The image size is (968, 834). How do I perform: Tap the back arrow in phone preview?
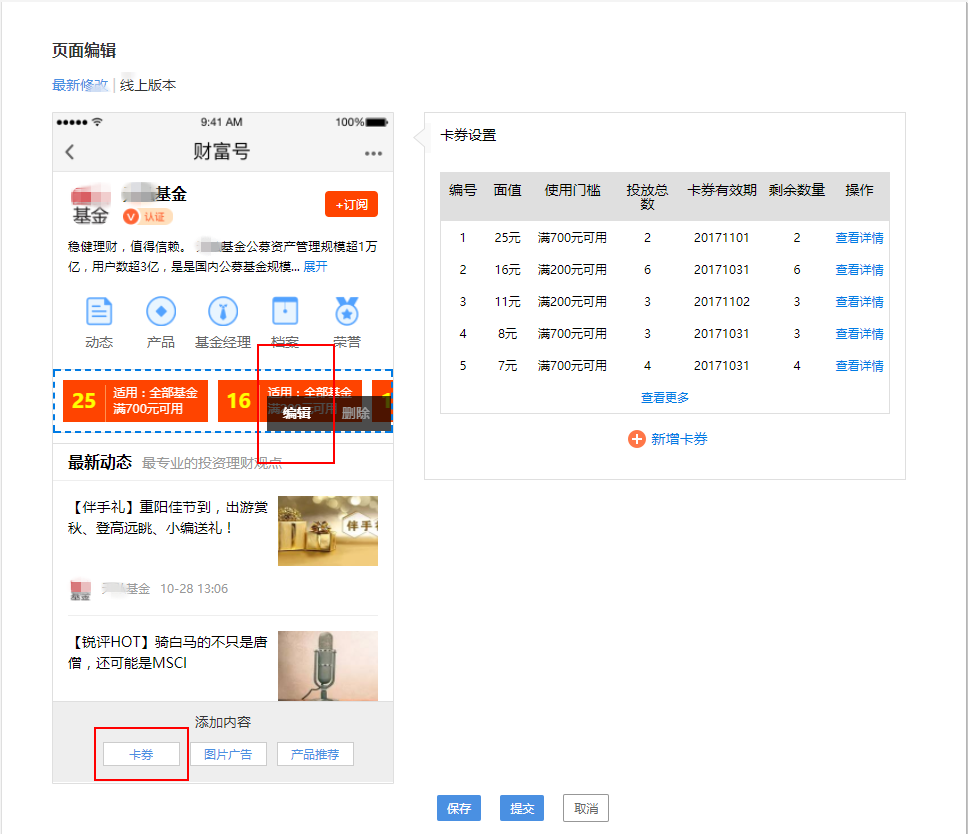[70, 152]
